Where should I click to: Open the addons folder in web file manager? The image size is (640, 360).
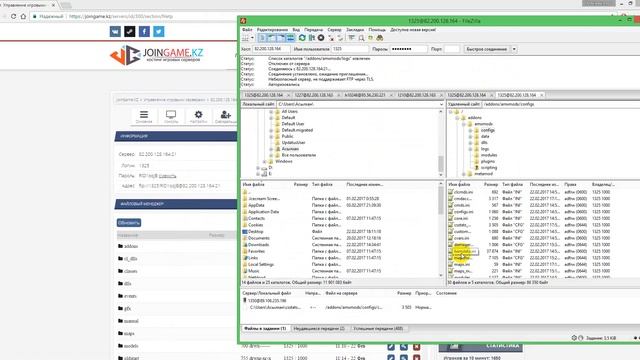pyautogui.click(x=131, y=246)
